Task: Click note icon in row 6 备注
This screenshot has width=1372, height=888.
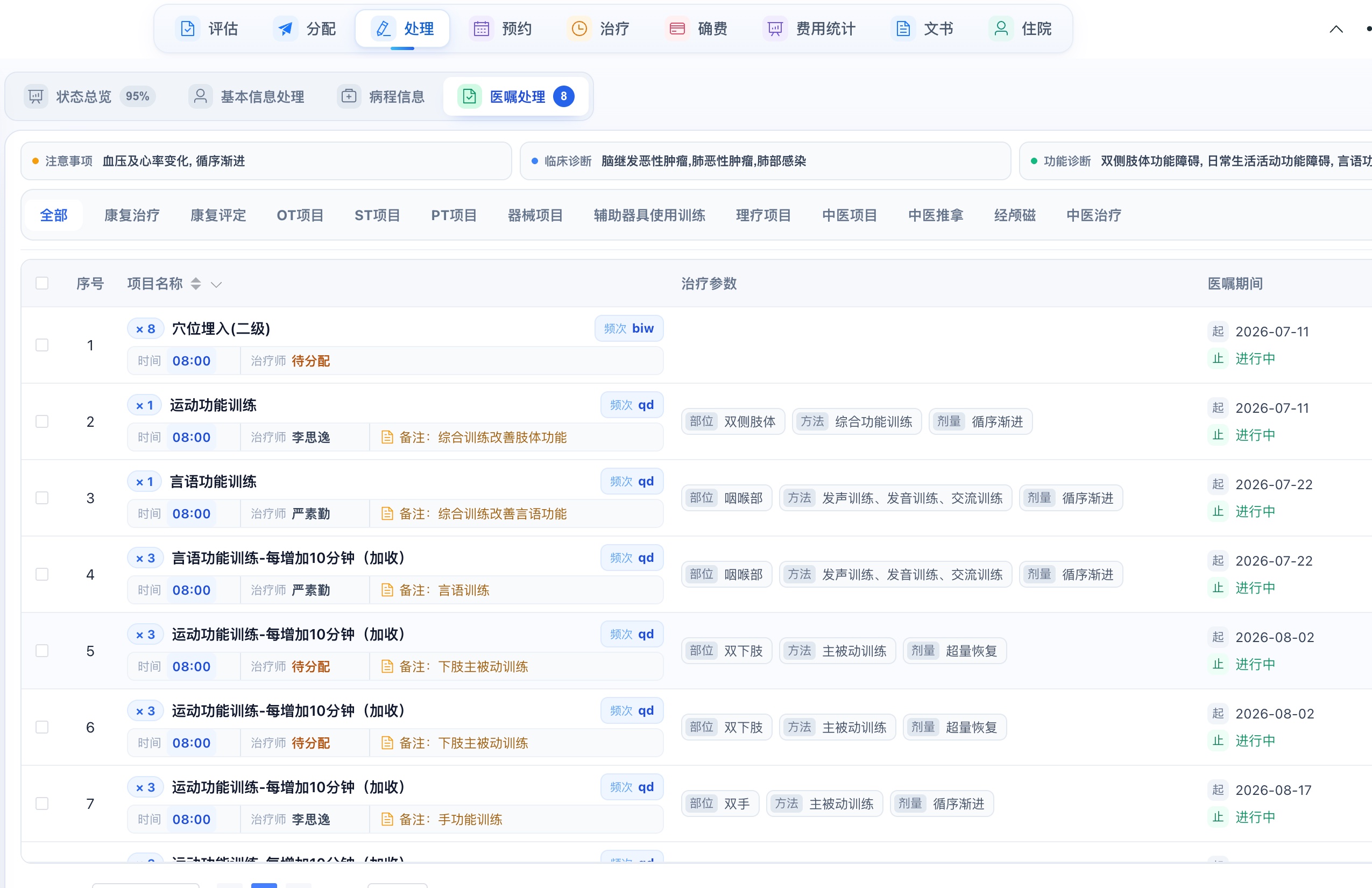Action: (387, 743)
